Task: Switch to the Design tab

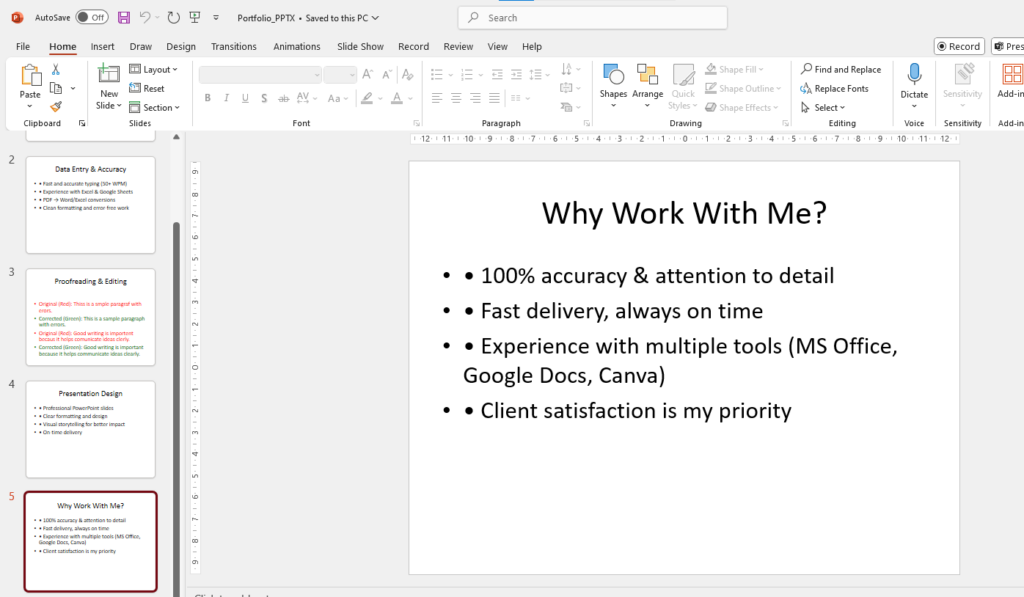Action: point(181,46)
